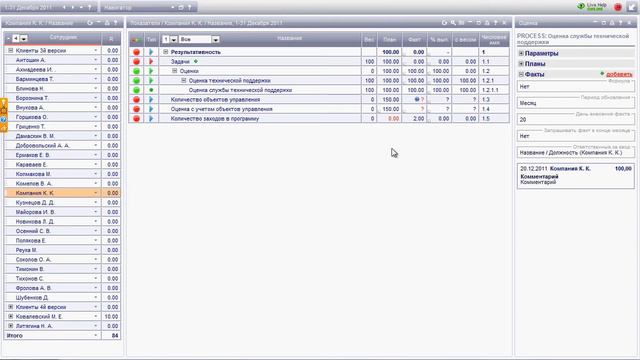Click the red trend arrow of the Задачи row
Screen dimensions: 640x360
pos(151,62)
